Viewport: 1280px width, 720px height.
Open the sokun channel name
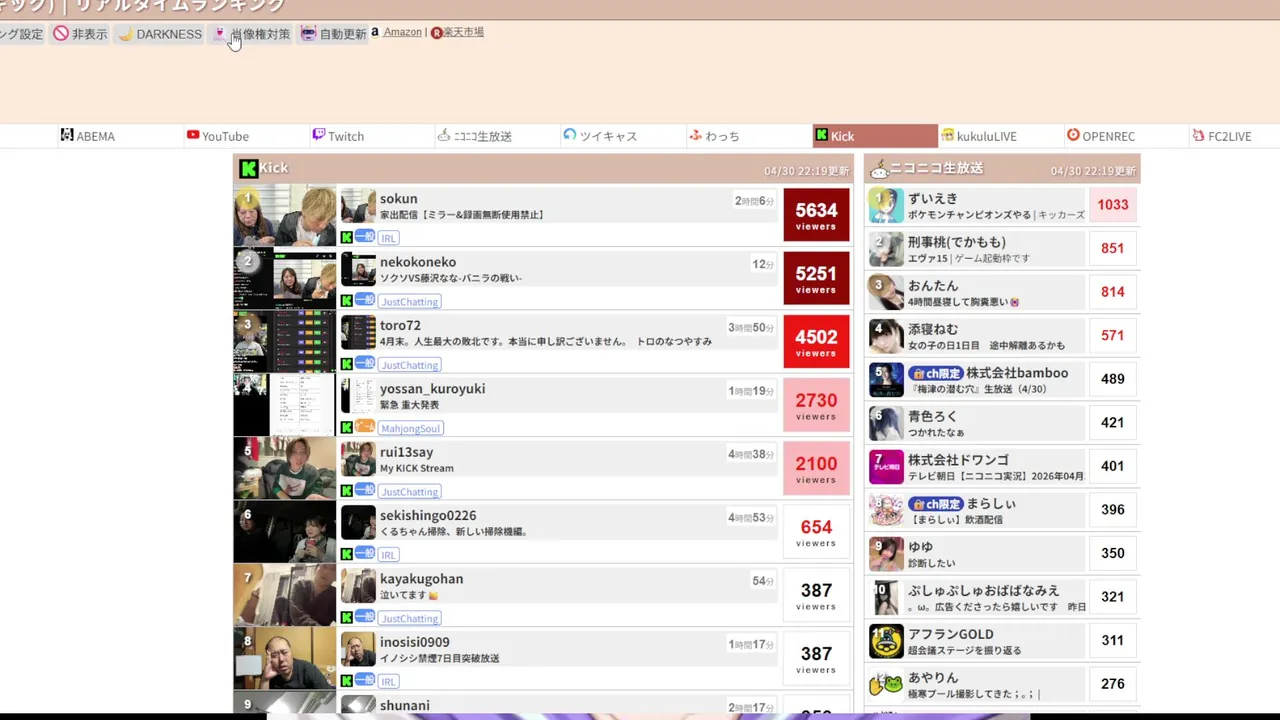click(x=399, y=199)
